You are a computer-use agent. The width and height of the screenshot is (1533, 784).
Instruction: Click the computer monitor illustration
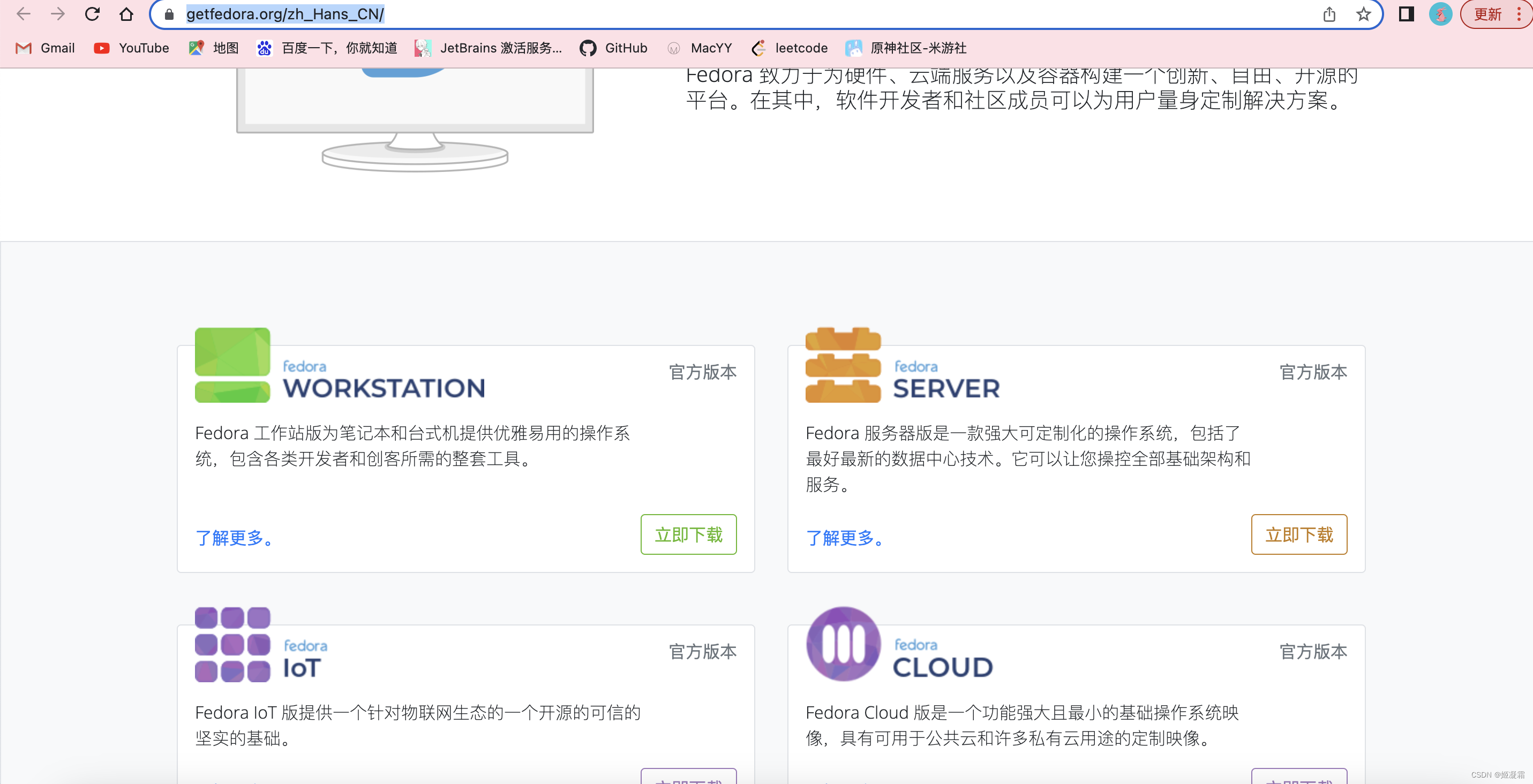coord(415,119)
